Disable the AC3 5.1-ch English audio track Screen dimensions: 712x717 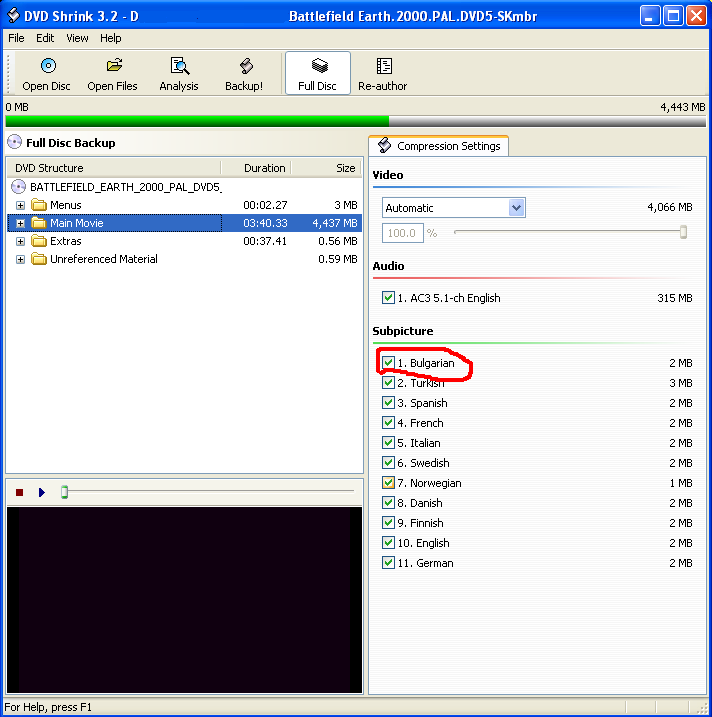click(x=388, y=298)
